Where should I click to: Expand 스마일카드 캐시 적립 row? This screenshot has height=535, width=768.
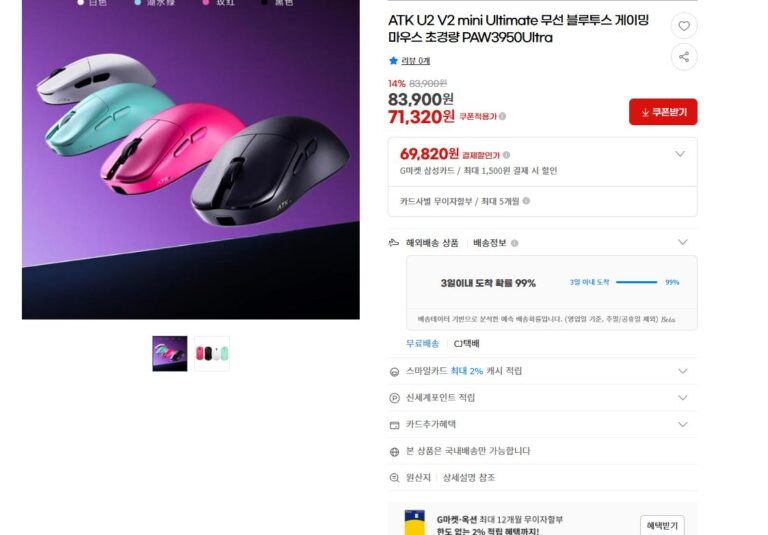point(683,371)
